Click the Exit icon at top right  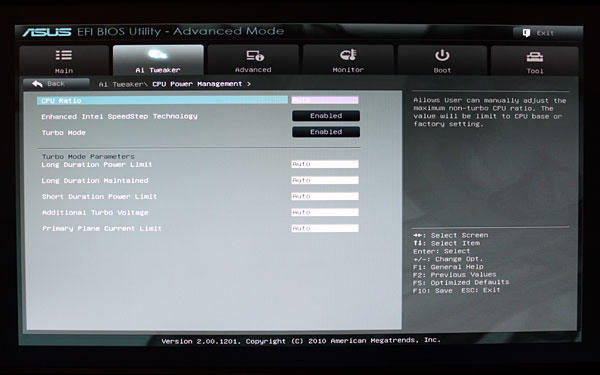coord(527,33)
